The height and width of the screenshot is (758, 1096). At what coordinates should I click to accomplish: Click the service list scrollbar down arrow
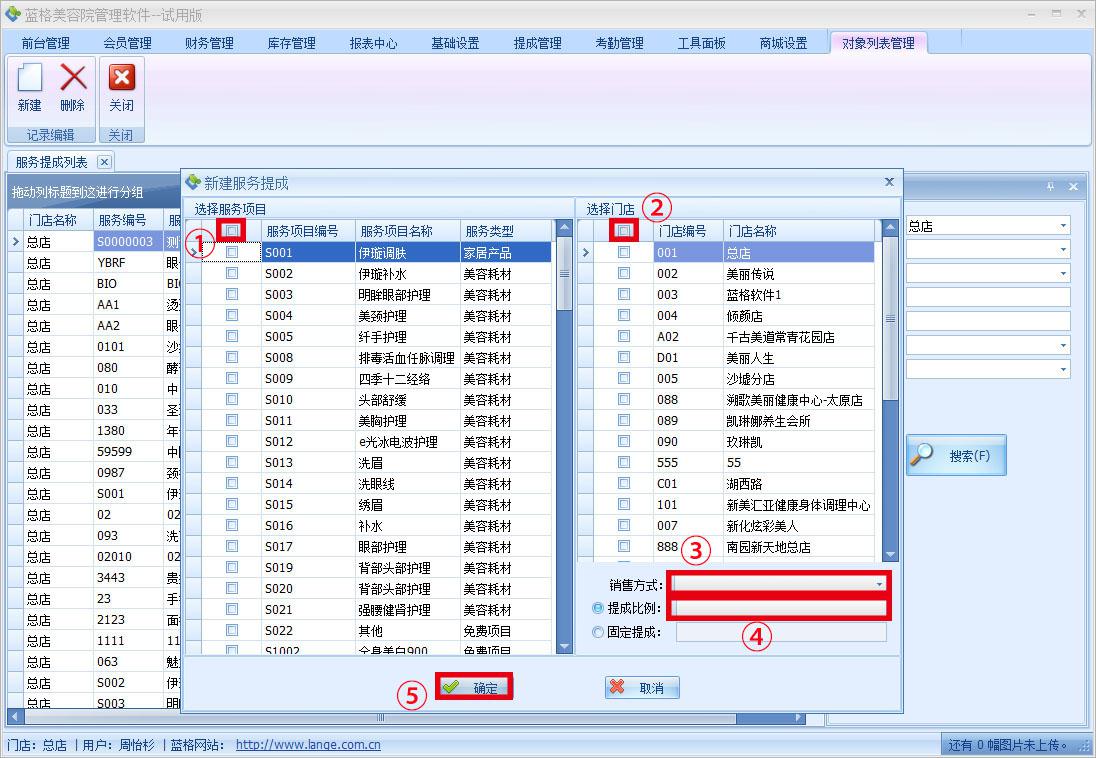click(564, 647)
